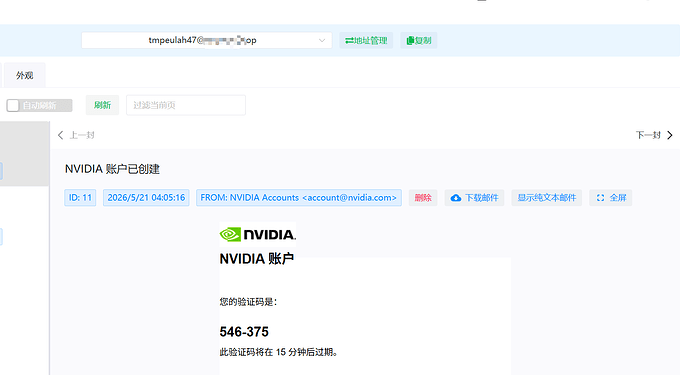Delete this email with 删除
This screenshot has width=690, height=375.
click(423, 198)
